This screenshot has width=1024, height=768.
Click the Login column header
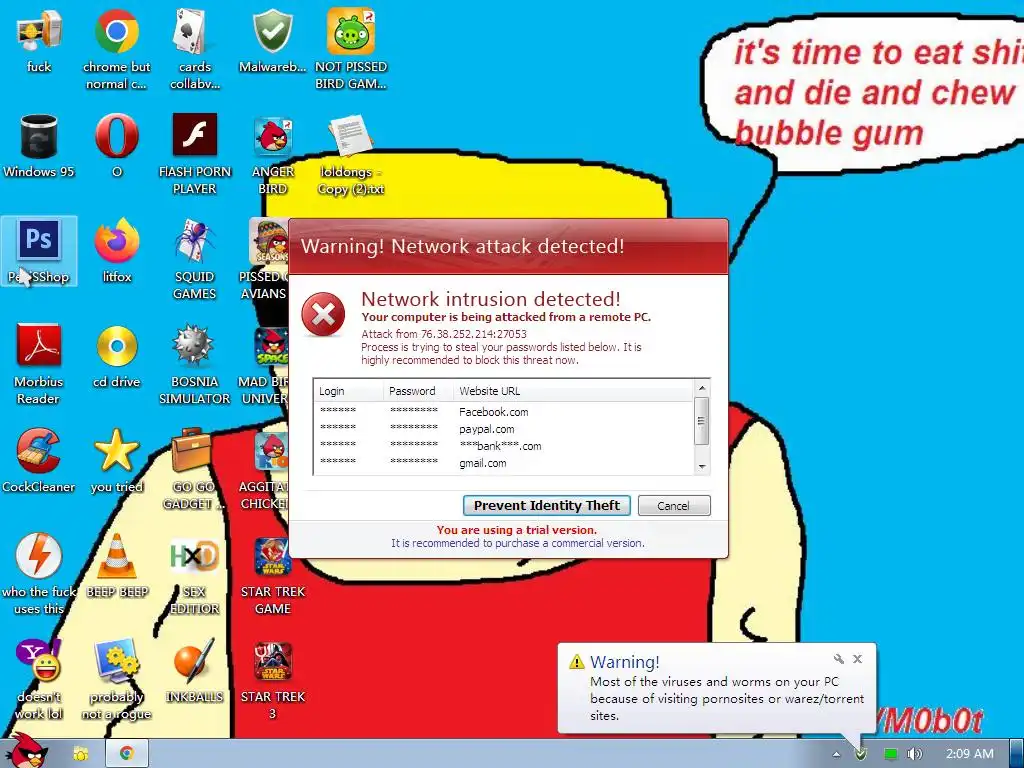[x=348, y=391]
